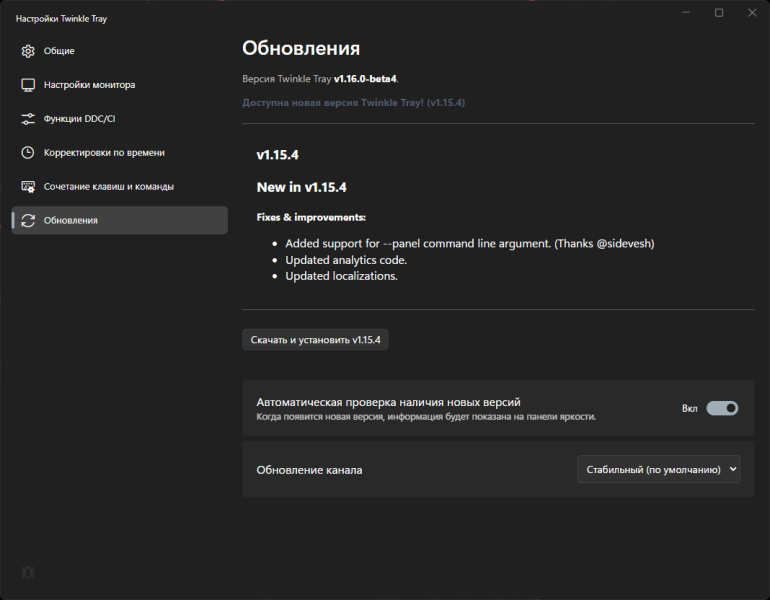Click the Вкл status label
770x600 pixels.
pyautogui.click(x=689, y=409)
